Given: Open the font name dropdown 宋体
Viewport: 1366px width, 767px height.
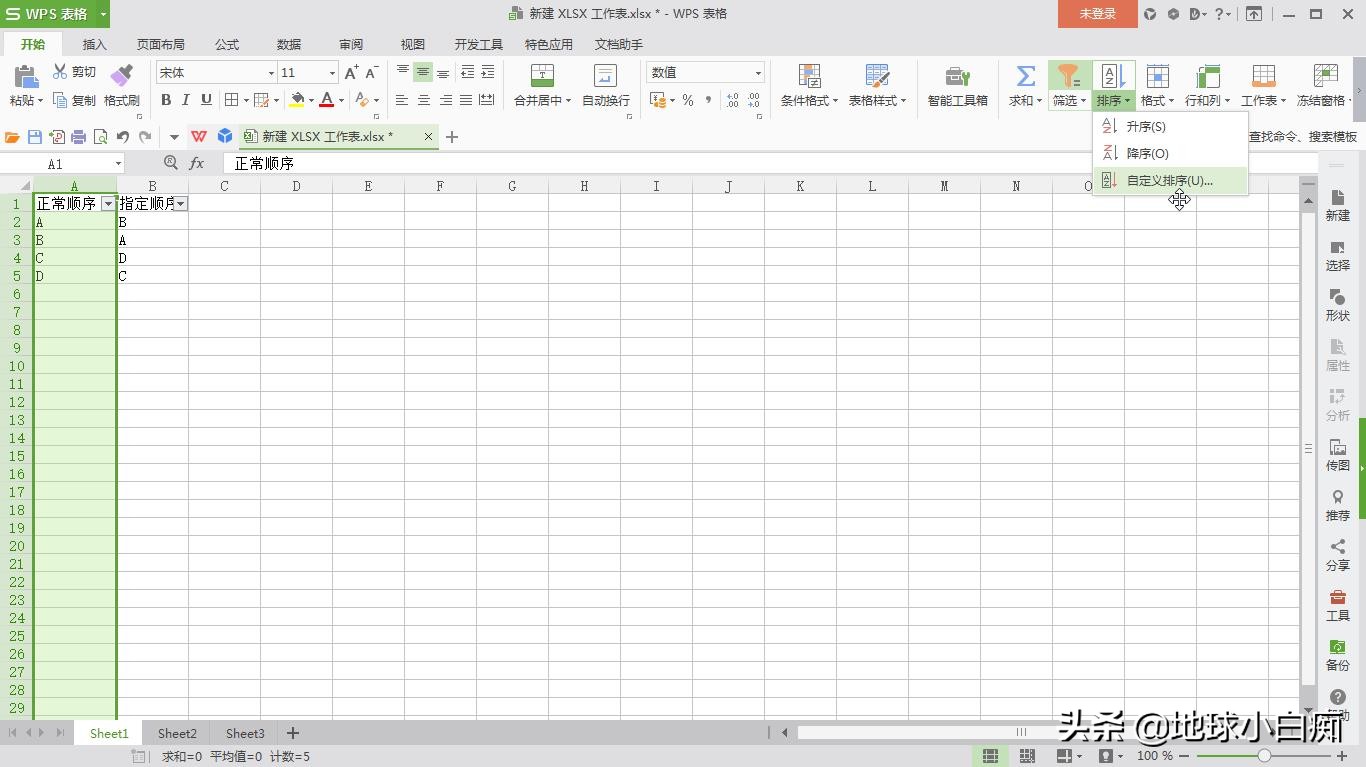Looking at the screenshot, I should click(x=271, y=73).
